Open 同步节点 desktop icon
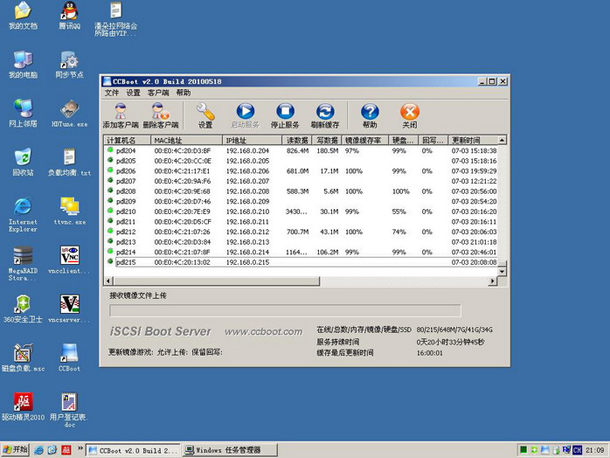This screenshot has width=610, height=458. click(70, 64)
